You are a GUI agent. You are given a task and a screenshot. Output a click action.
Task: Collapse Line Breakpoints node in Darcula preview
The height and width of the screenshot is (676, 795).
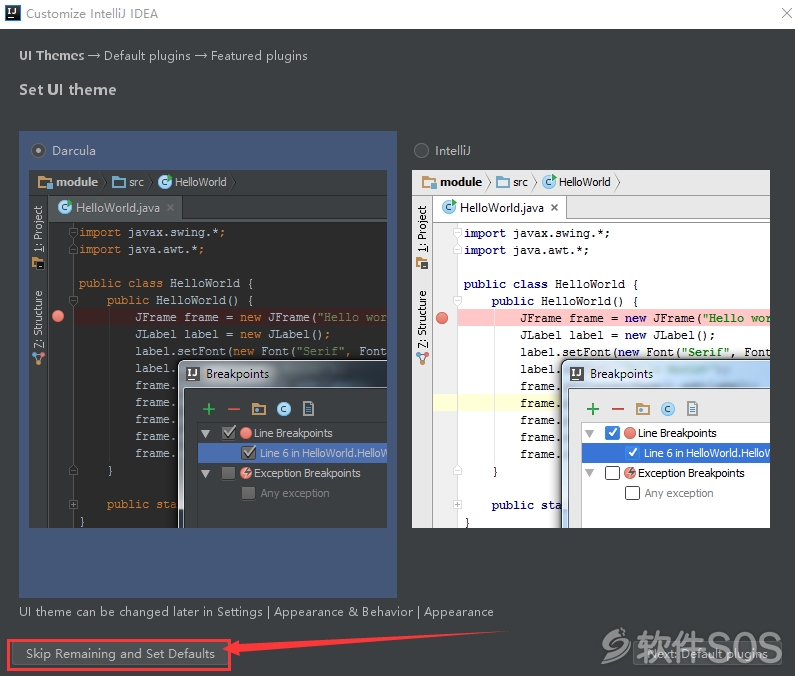205,434
